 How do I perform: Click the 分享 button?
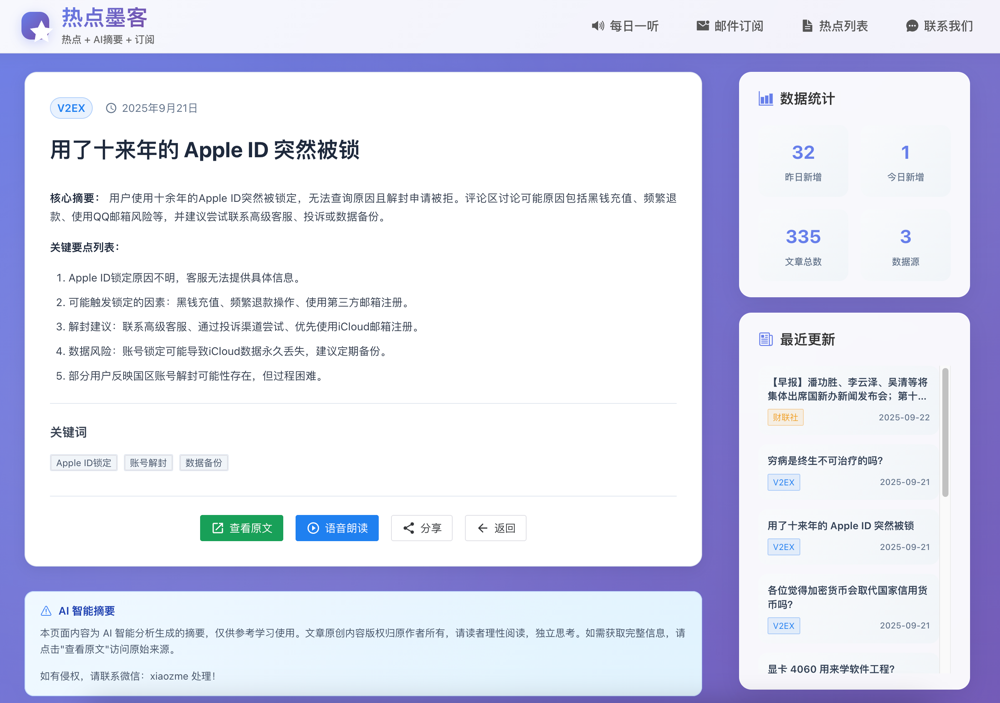(x=422, y=528)
